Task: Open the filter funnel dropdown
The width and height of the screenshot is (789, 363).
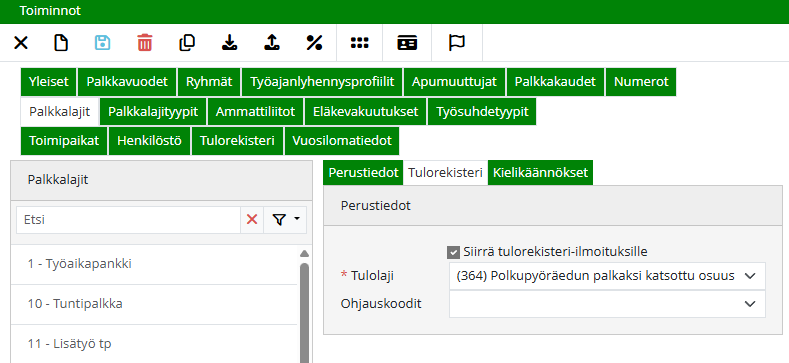Action: pos(285,220)
